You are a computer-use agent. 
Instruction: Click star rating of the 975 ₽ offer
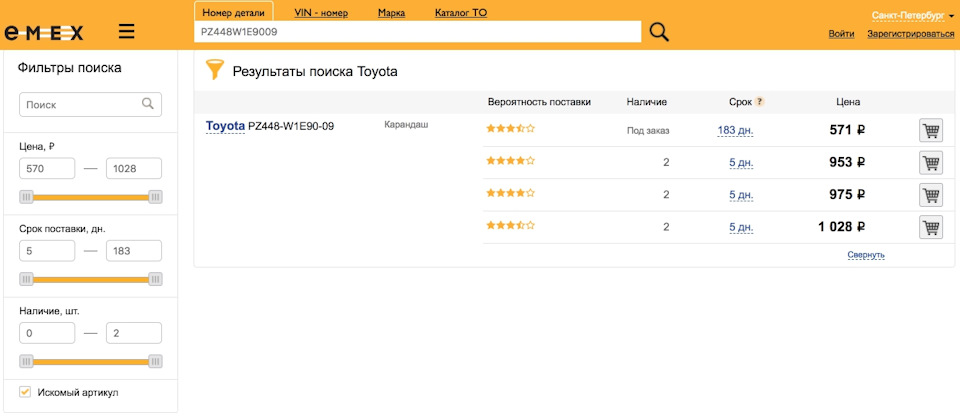pos(511,192)
